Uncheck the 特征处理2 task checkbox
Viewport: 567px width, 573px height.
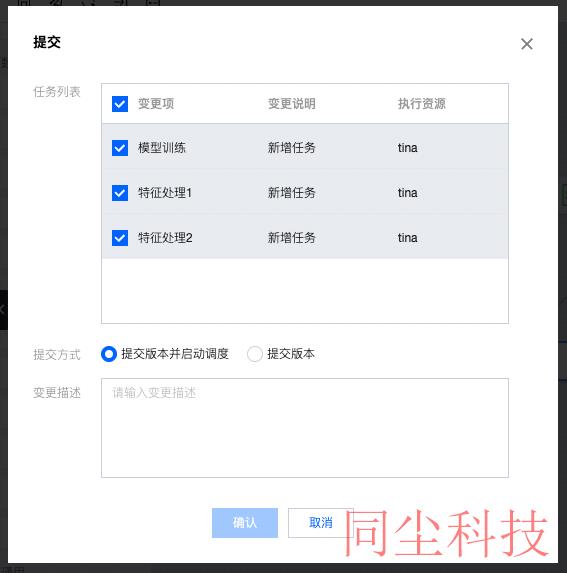pos(120,238)
